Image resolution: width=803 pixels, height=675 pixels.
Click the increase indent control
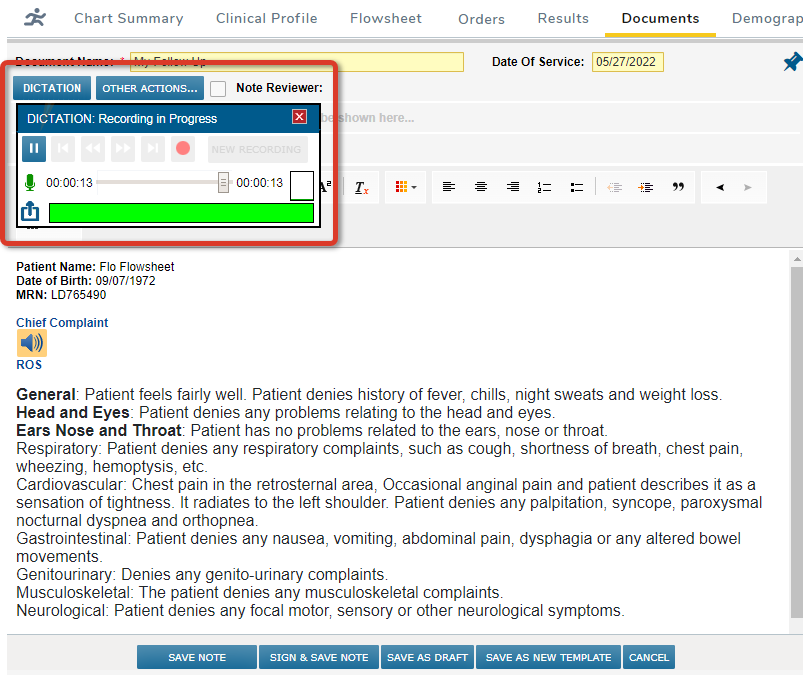tap(646, 186)
